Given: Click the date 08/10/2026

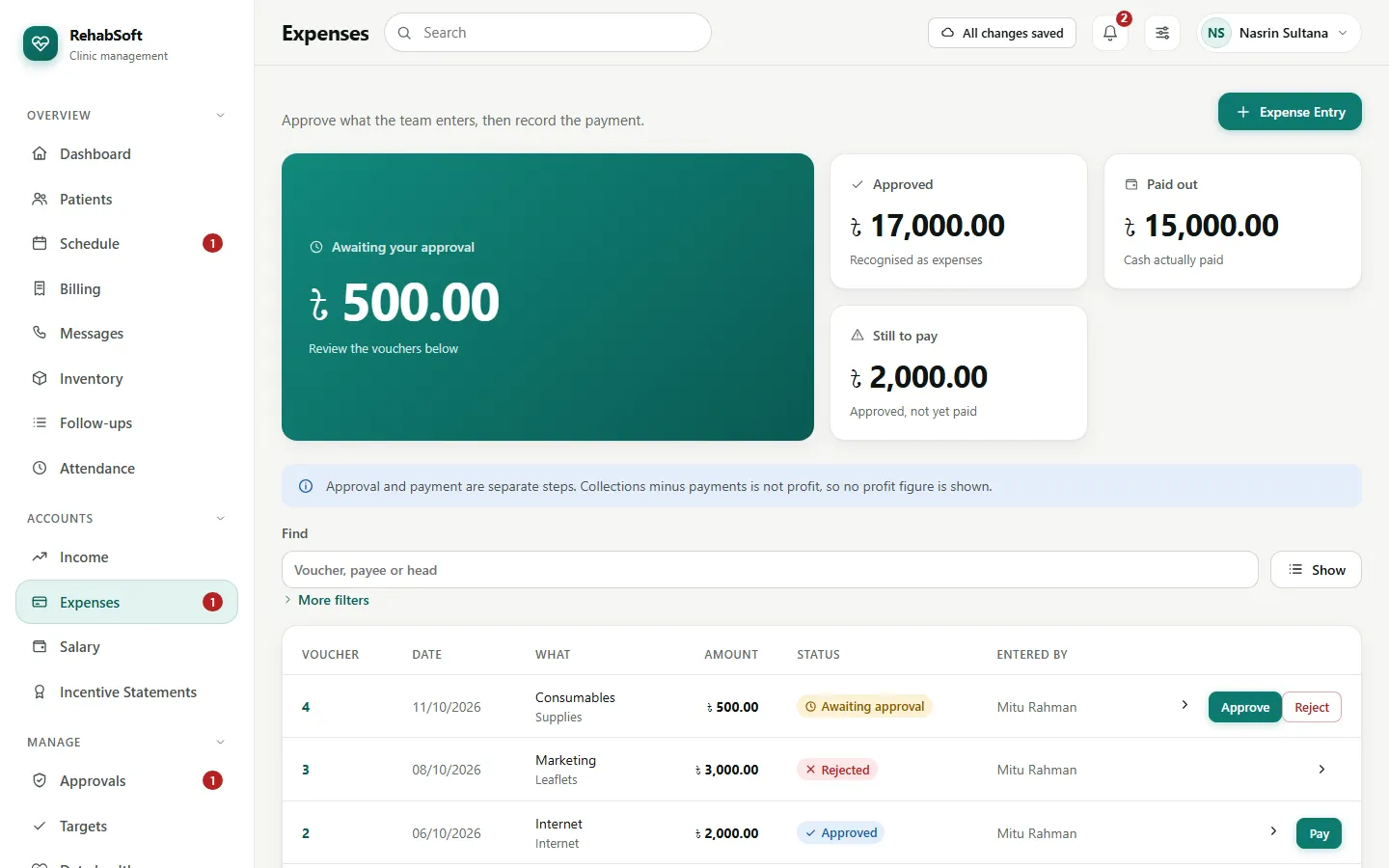Looking at the screenshot, I should (447, 770).
